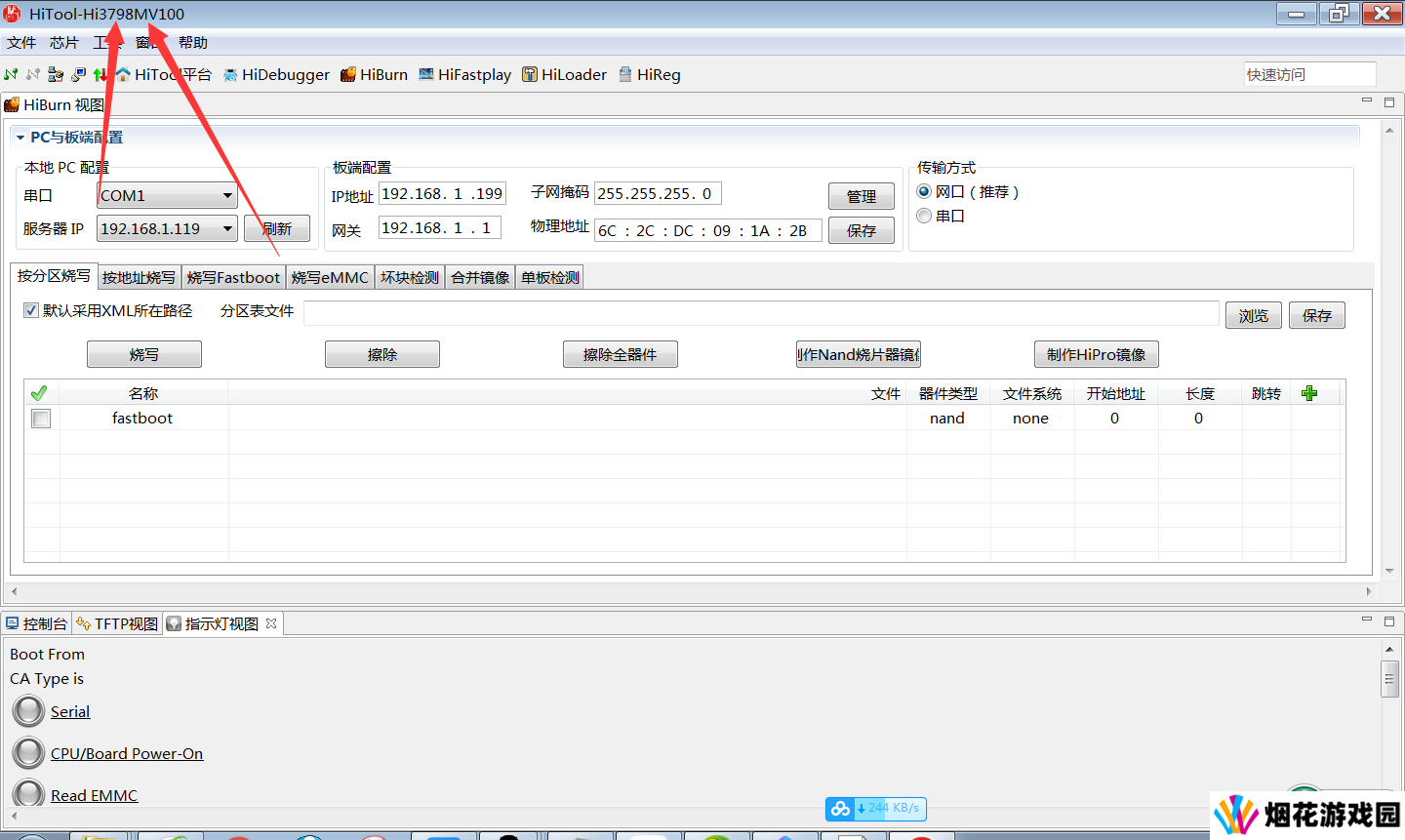Image resolution: width=1405 pixels, height=840 pixels.
Task: Open the COM1 serial port dropdown
Action: coord(167,195)
